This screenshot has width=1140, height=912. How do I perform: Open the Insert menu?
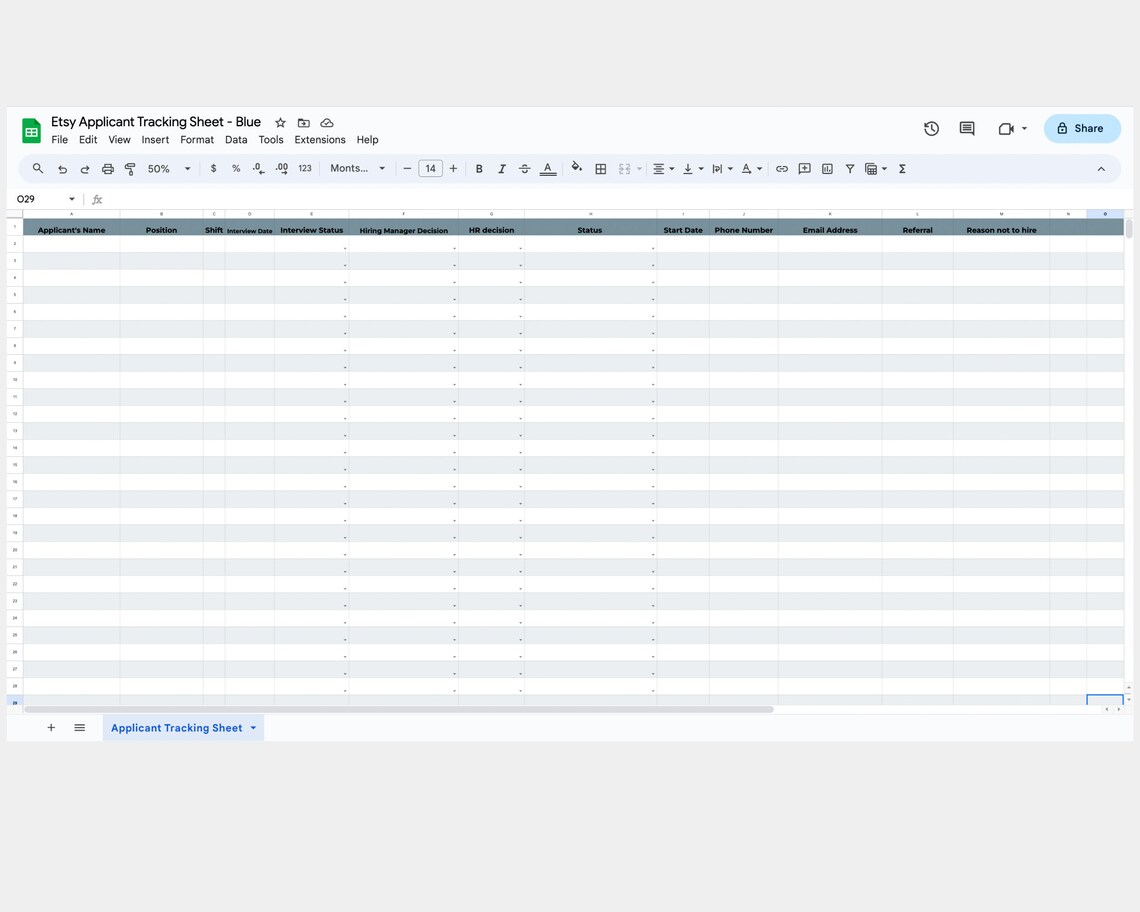point(155,139)
